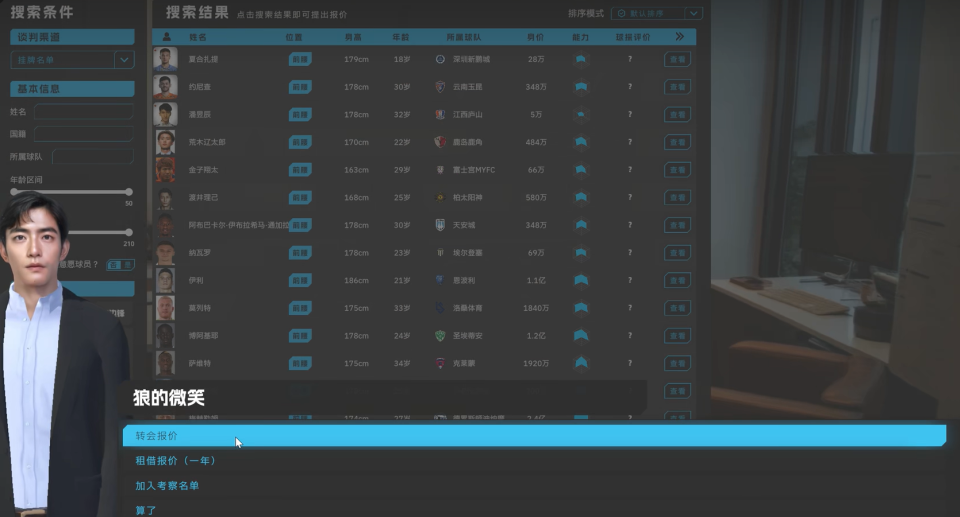Image resolution: width=960 pixels, height=517 pixels.
Task: Click 克莱蒙 club badge icon
Action: point(440,363)
